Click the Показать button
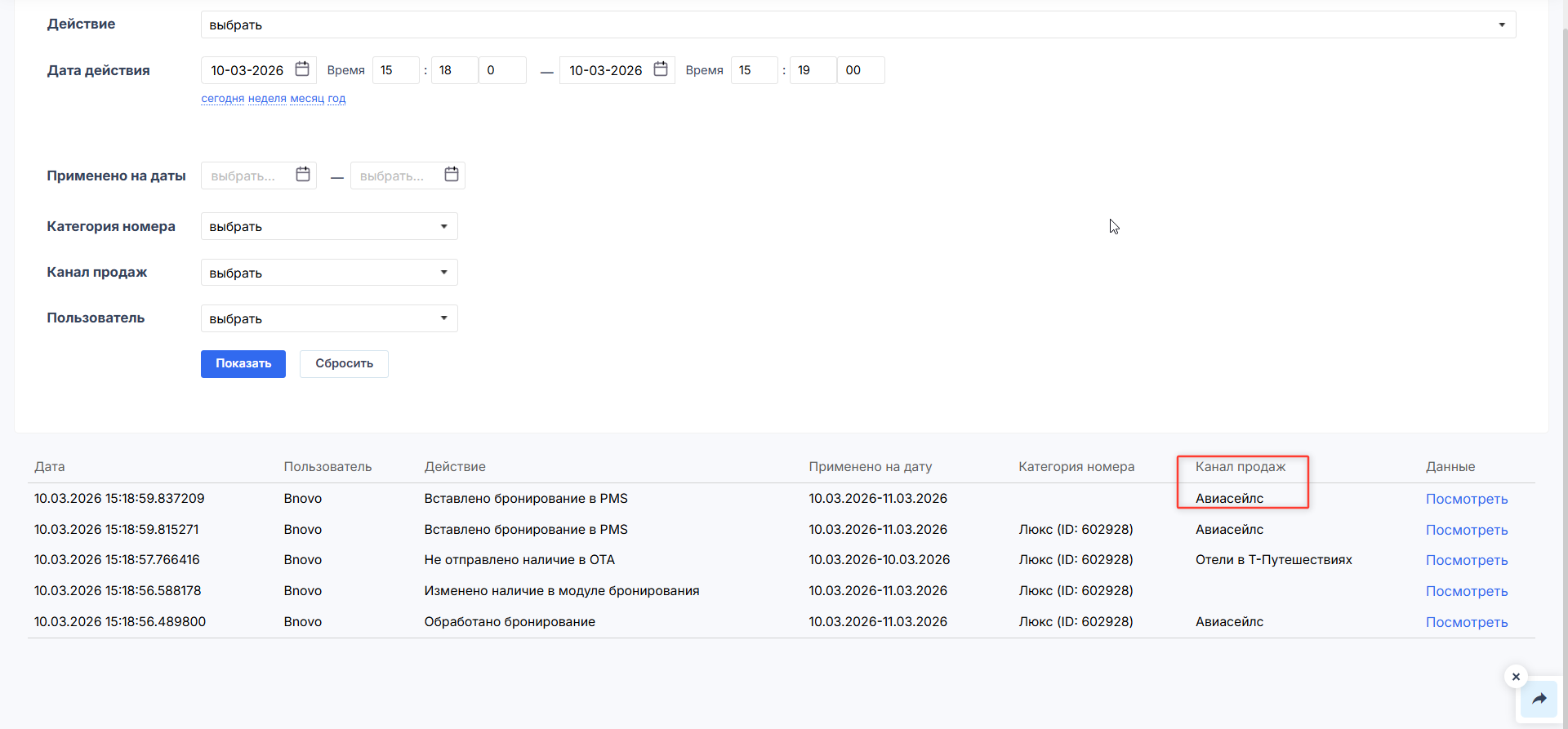 tap(243, 364)
